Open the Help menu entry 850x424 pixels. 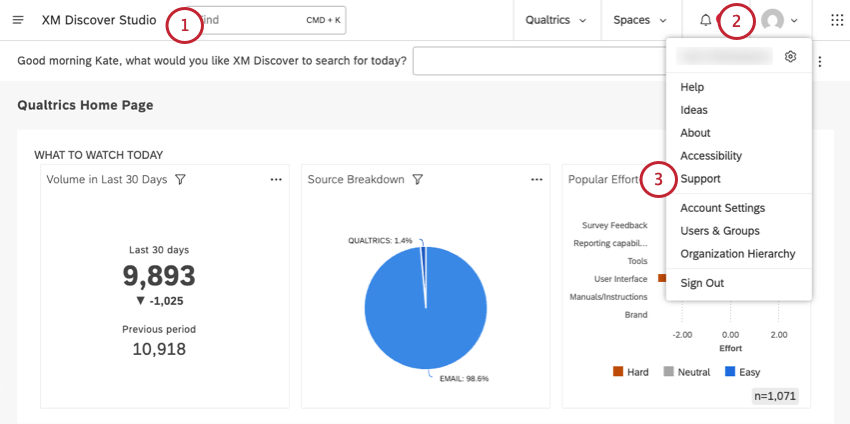point(692,87)
